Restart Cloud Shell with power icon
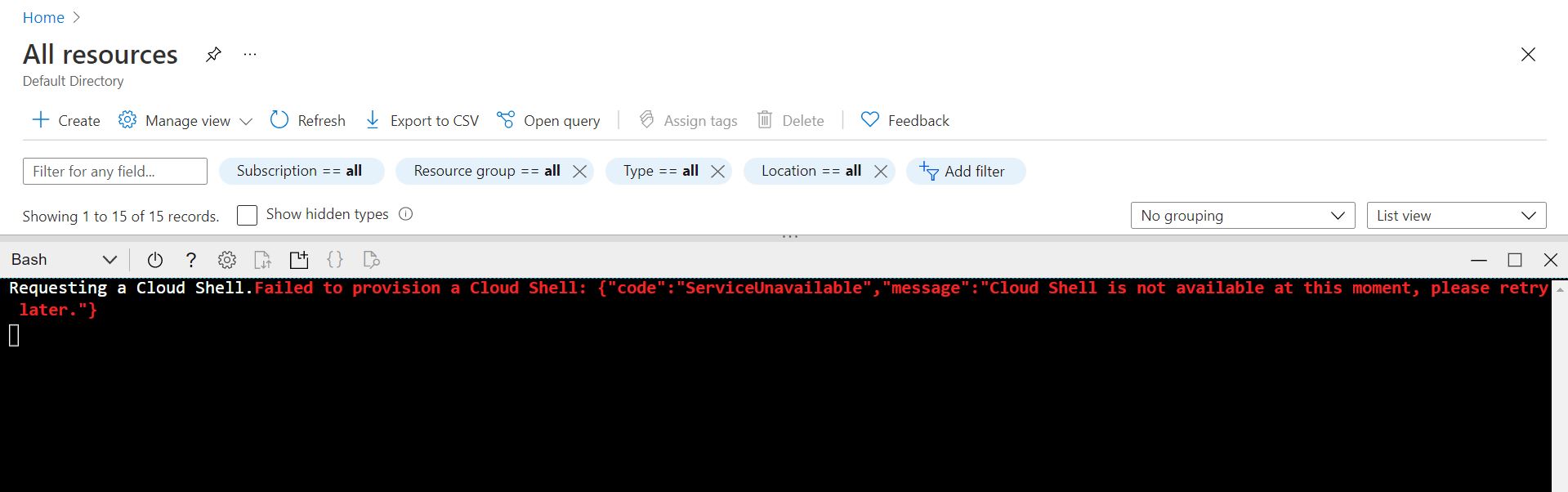 (x=154, y=260)
